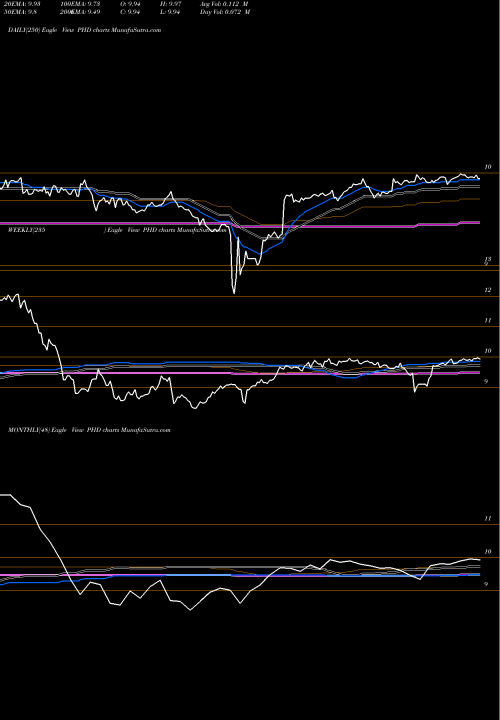
Task: Click the monthly chart axis label 11
Action: 488,518
